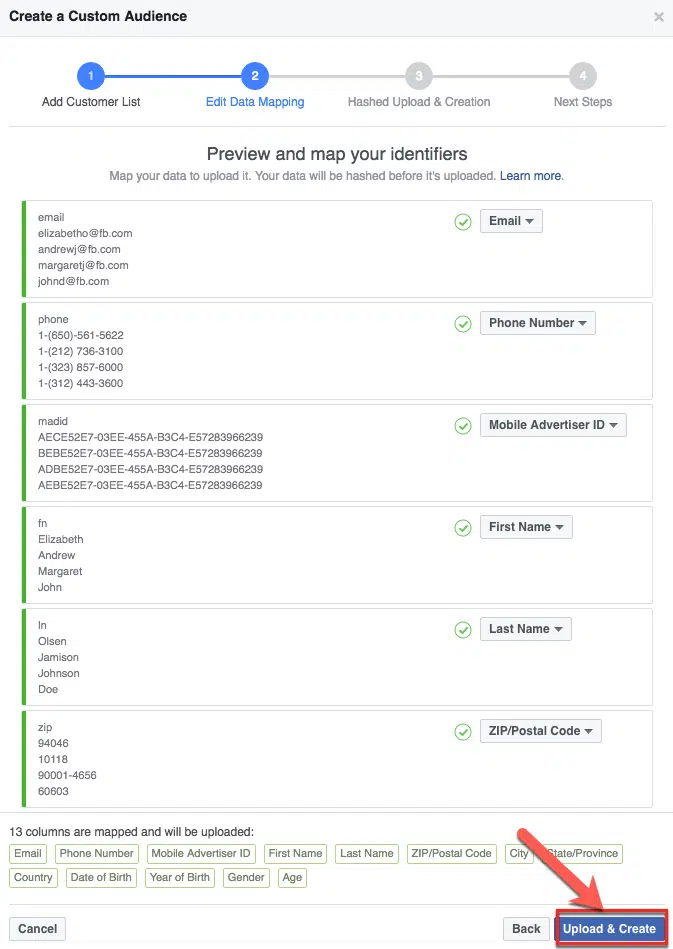The image size is (673, 949).
Task: Click the Upload & Create button
Action: tap(610, 928)
